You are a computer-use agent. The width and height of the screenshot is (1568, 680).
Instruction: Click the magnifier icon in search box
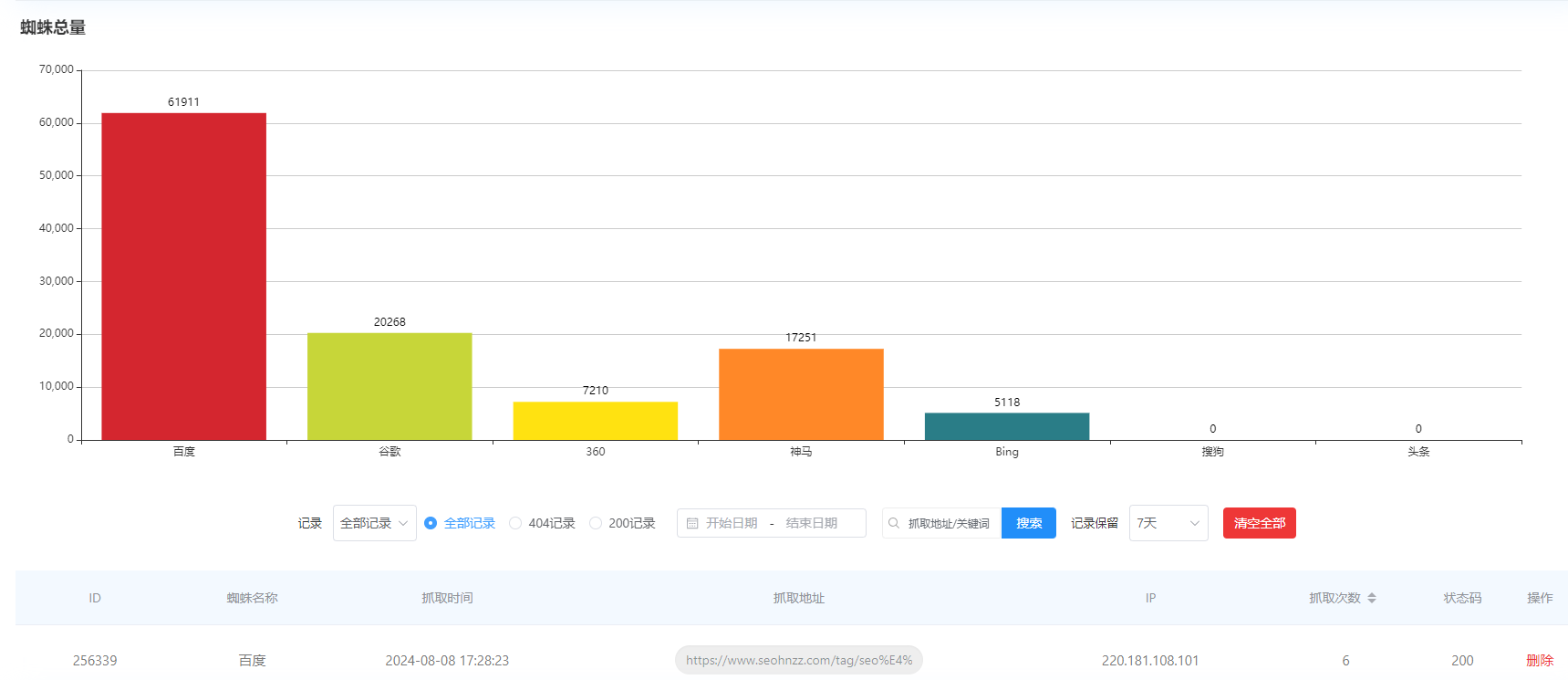[894, 523]
